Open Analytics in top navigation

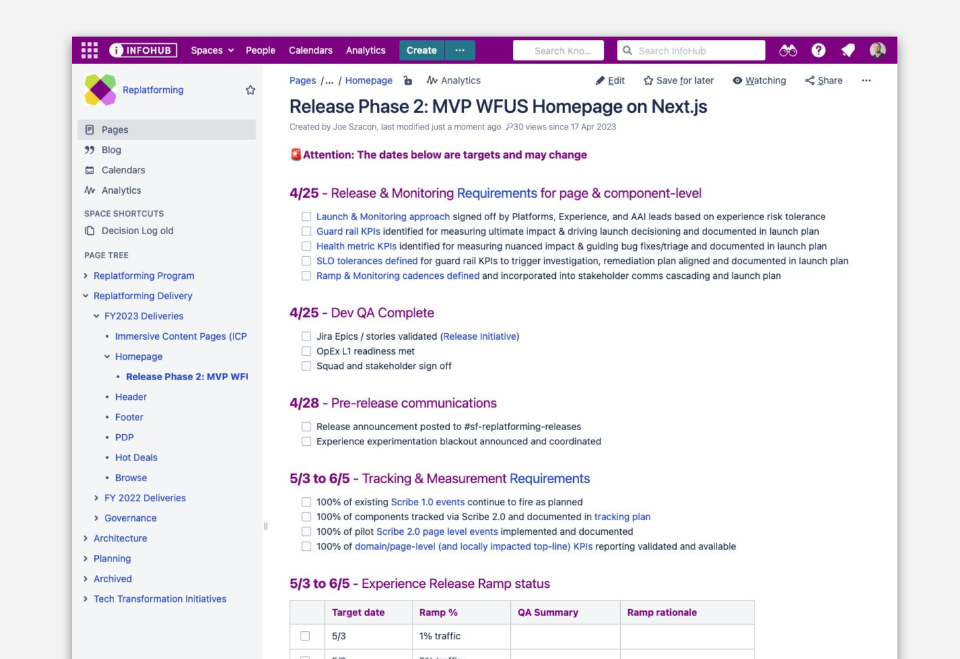coord(366,50)
